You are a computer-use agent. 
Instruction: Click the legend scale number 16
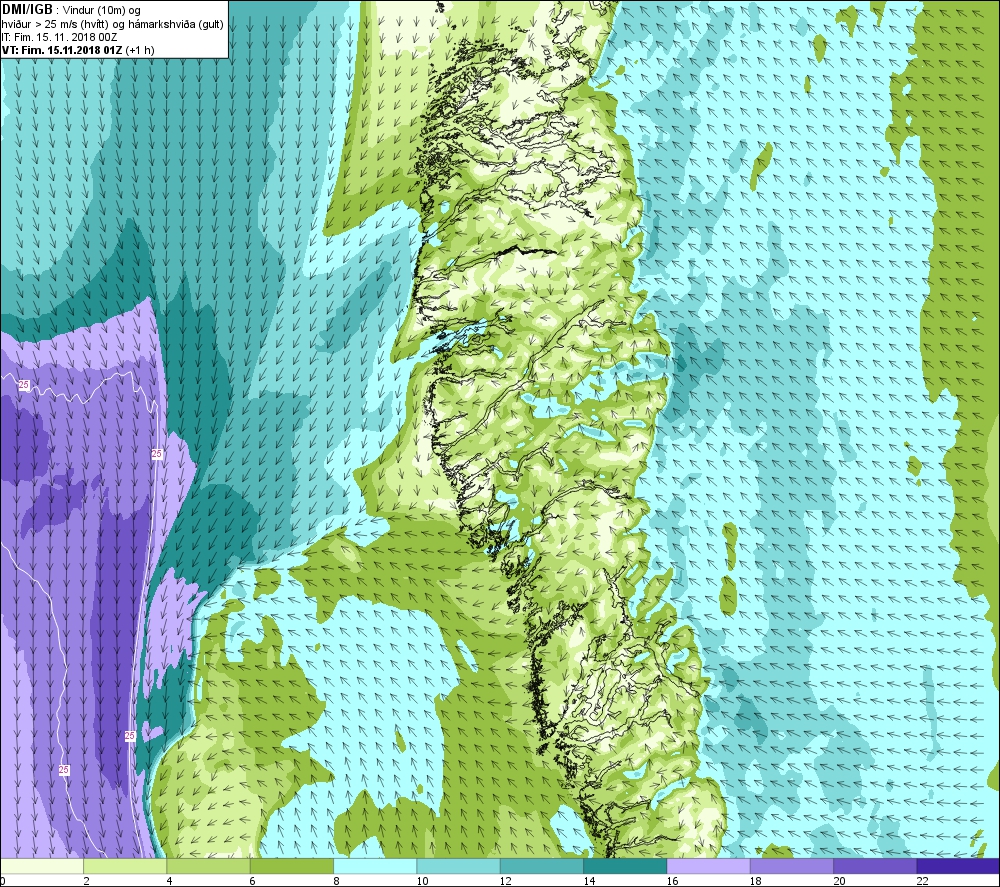point(672,881)
